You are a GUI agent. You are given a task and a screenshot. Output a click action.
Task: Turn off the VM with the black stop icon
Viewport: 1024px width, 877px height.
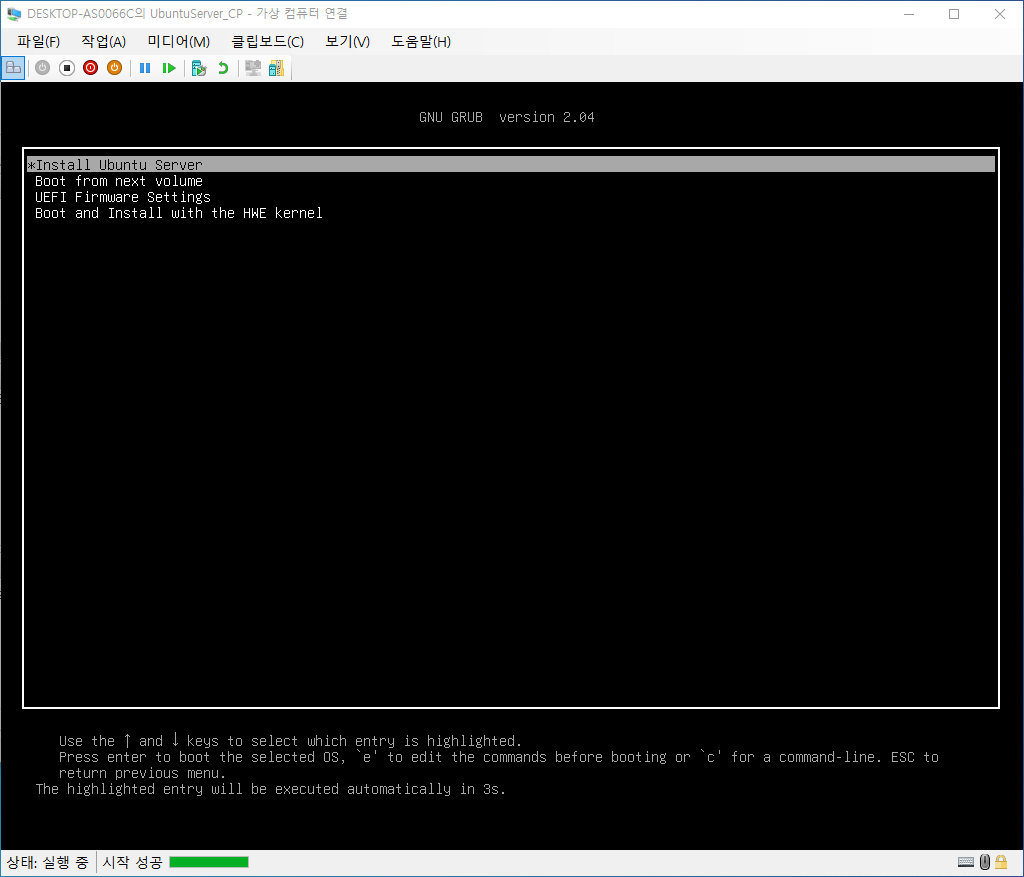67,68
